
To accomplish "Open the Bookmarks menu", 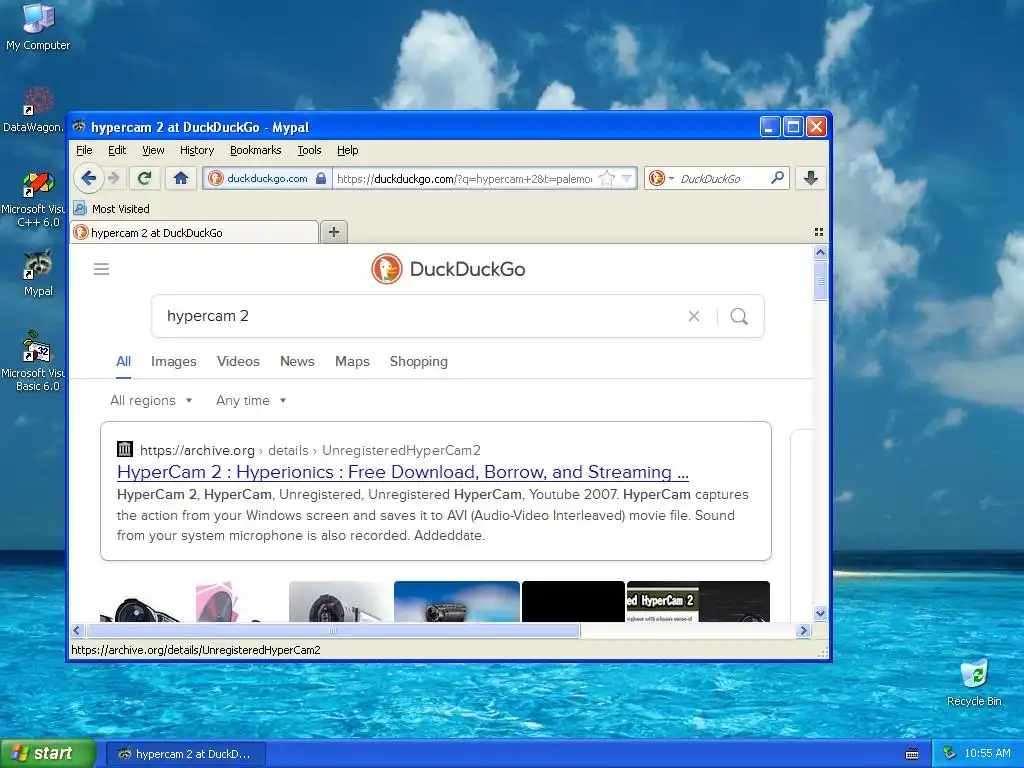I will (x=255, y=150).
